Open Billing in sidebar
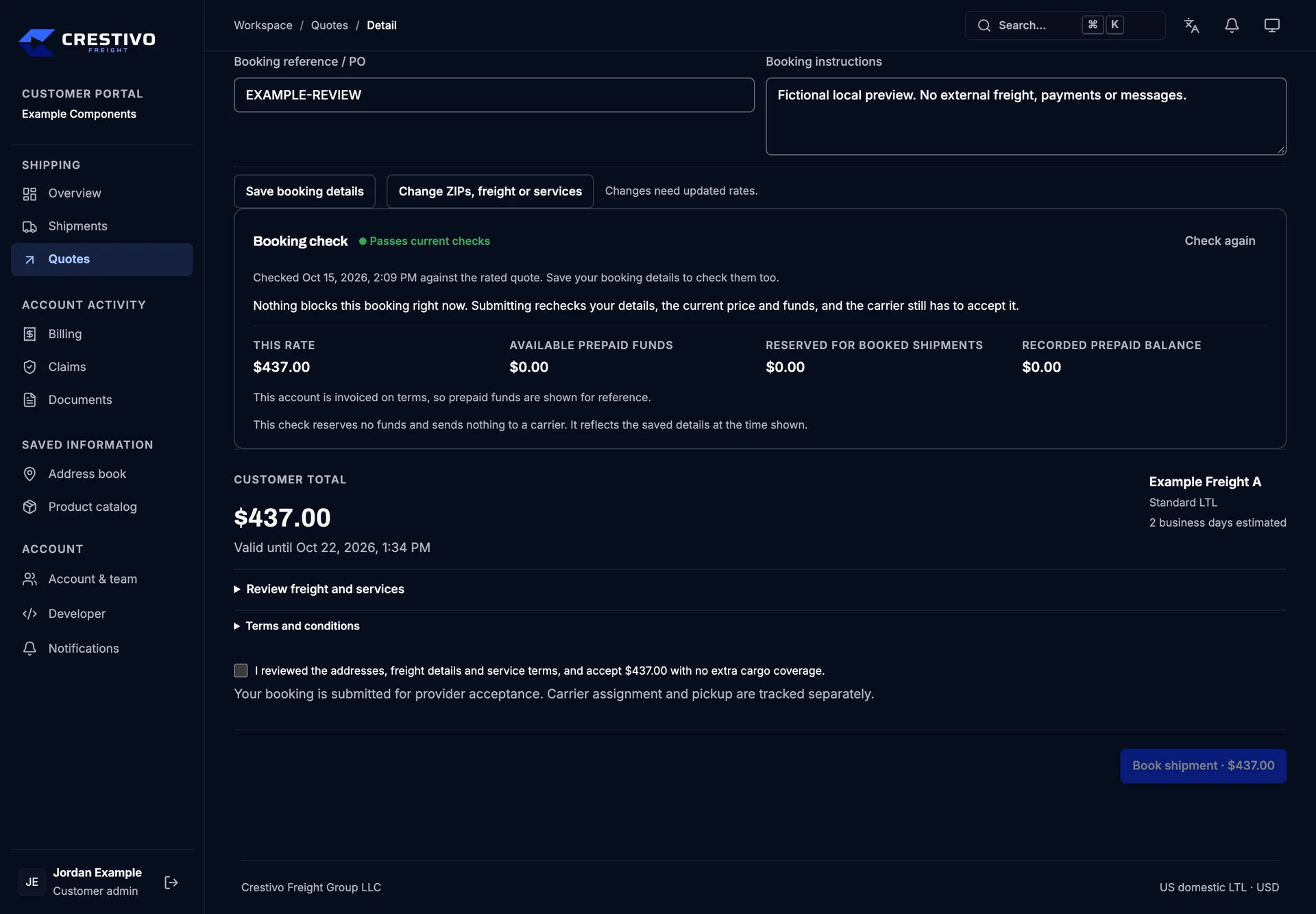The image size is (1316, 914). point(101,334)
